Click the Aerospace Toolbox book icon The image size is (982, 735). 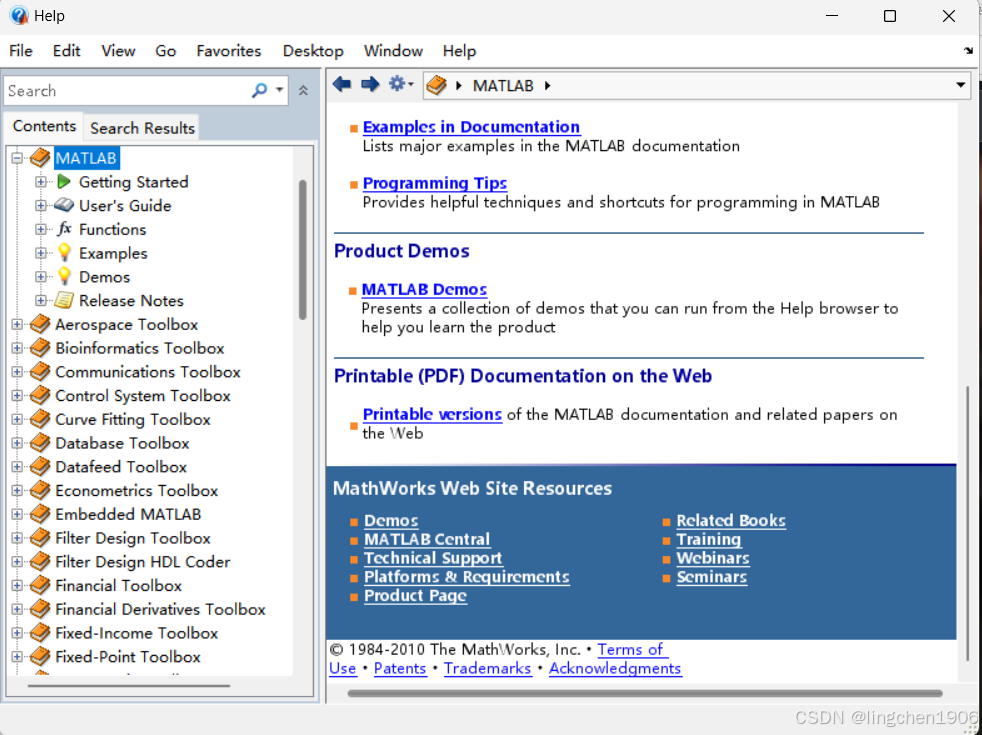[x=40, y=324]
